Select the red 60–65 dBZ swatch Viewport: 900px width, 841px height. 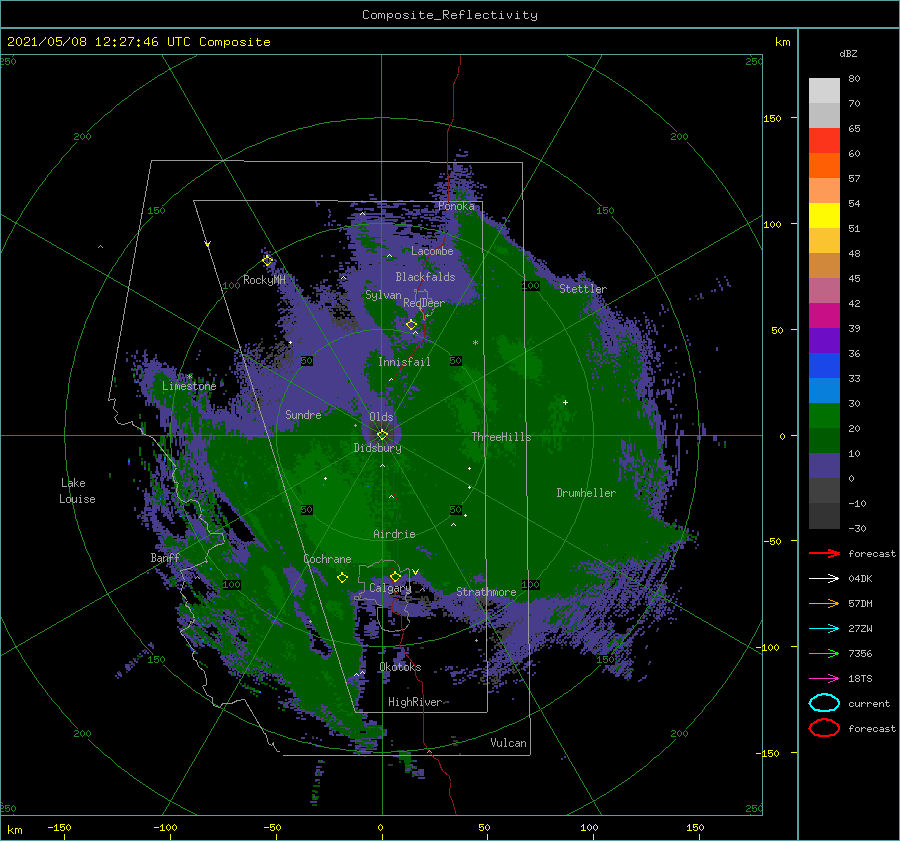824,141
